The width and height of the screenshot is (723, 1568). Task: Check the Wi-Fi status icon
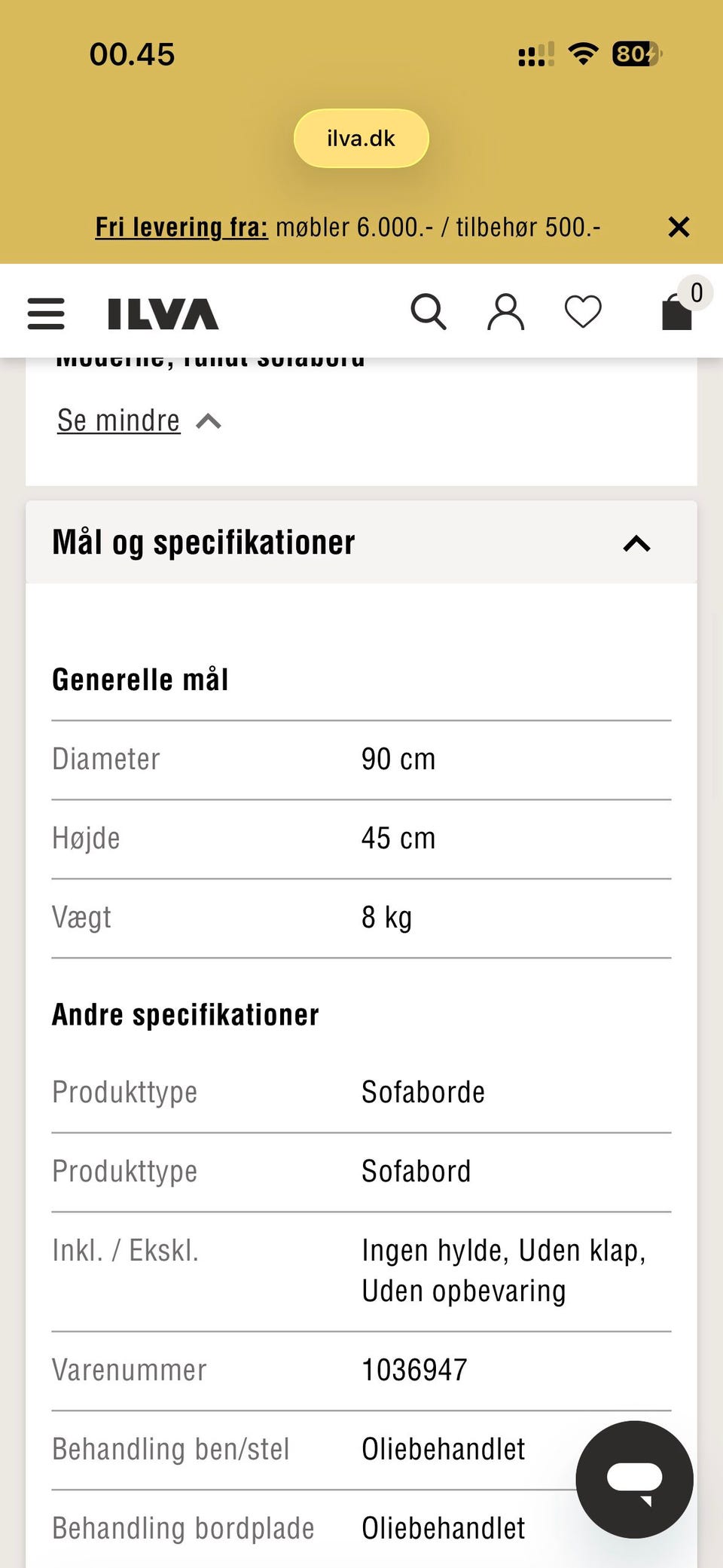click(x=582, y=53)
